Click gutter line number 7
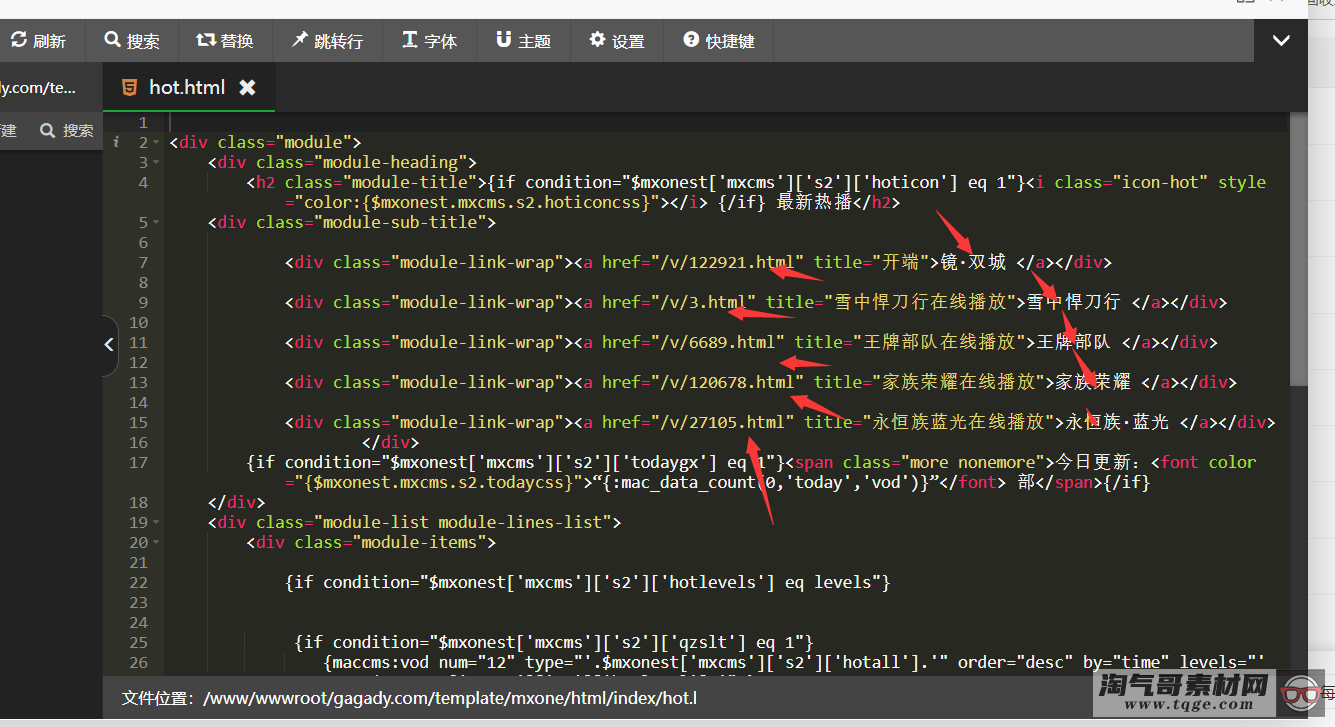This screenshot has width=1335, height=727. [143, 262]
